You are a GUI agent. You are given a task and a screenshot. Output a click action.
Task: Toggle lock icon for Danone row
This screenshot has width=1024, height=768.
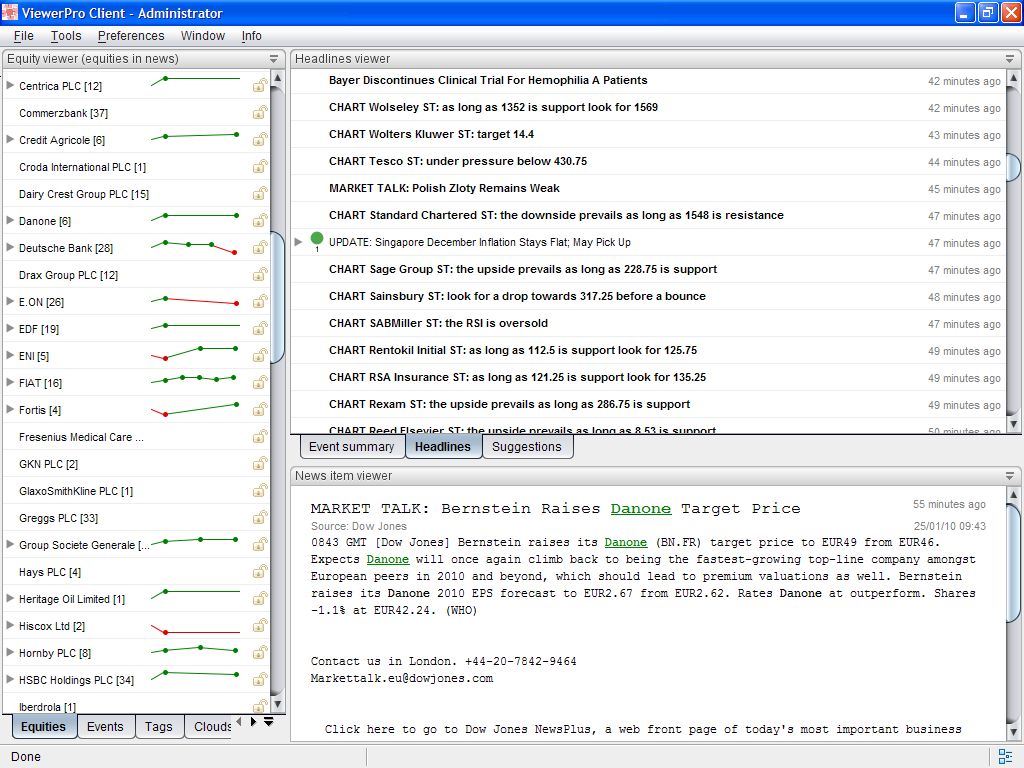point(260,221)
